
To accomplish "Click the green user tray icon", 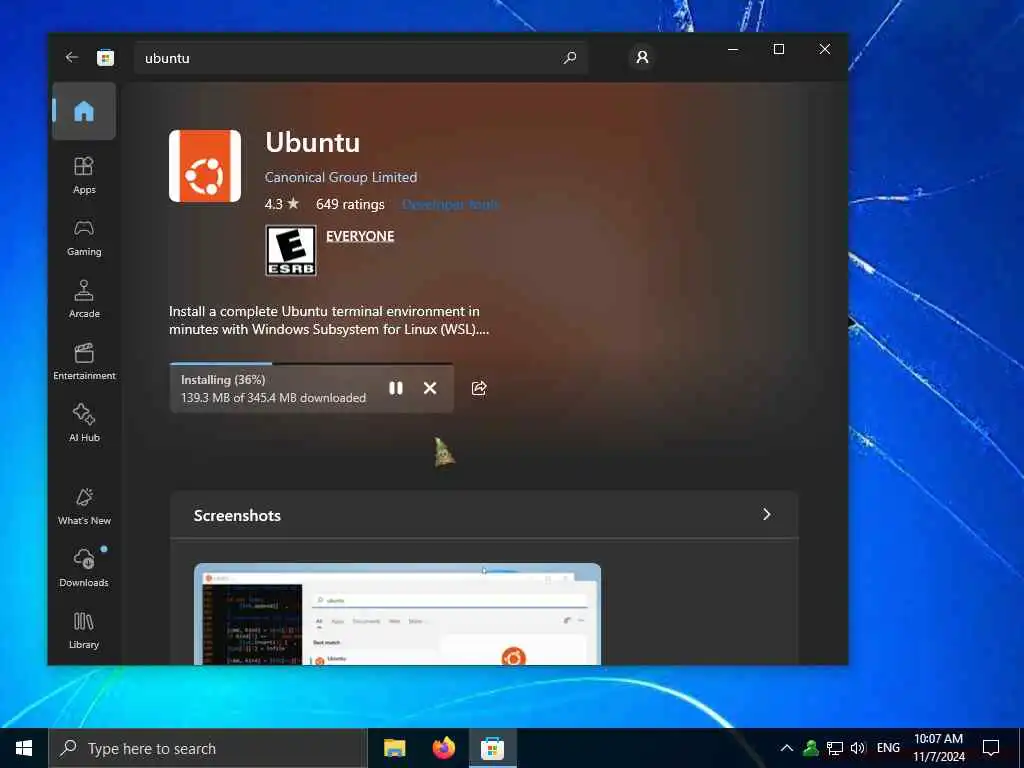I will tap(810, 748).
